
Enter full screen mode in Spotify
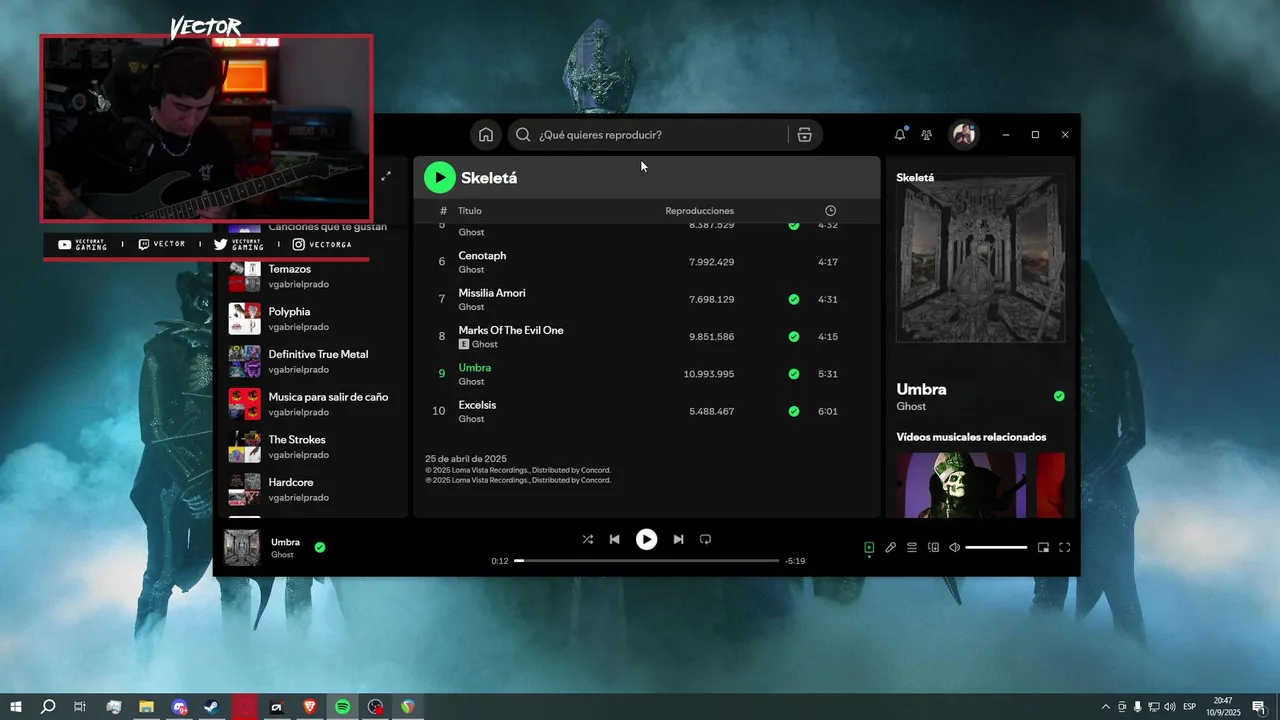tap(1065, 547)
